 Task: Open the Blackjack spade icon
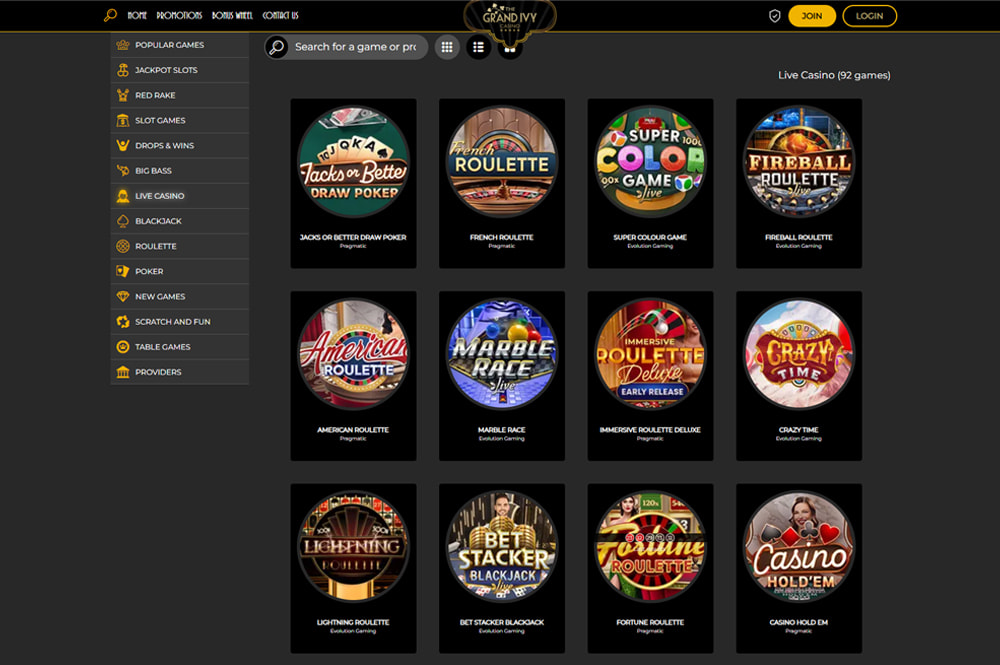[123, 221]
